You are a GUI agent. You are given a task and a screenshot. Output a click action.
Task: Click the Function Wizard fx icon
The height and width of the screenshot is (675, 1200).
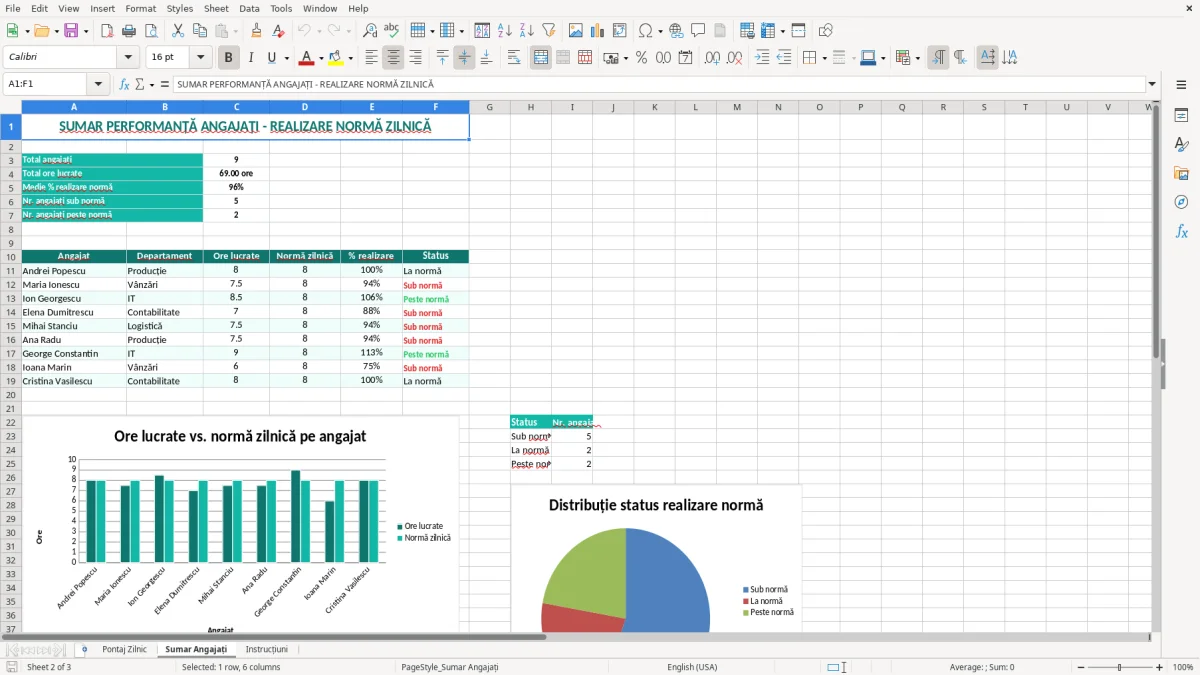pyautogui.click(x=124, y=84)
